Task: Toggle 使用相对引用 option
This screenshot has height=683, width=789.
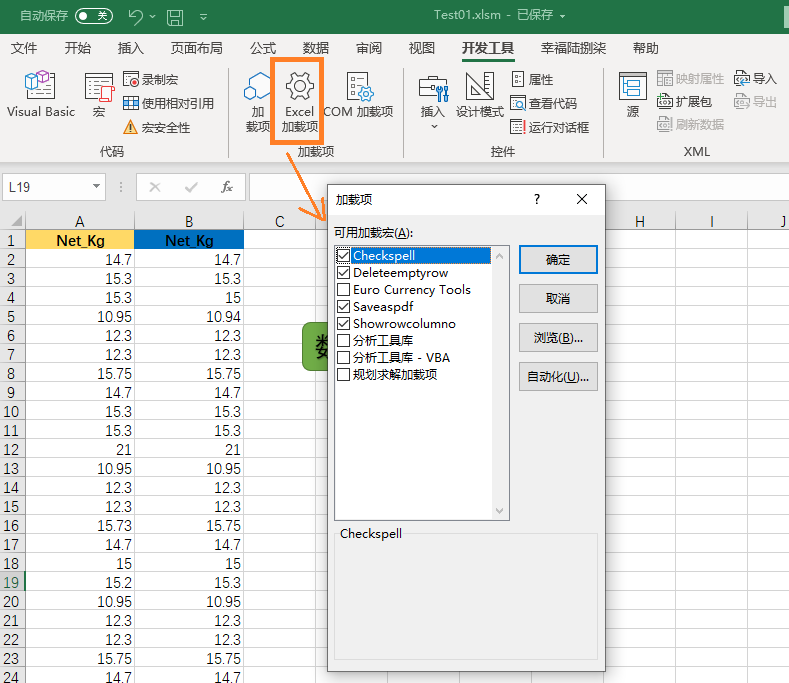Action: pyautogui.click(x=169, y=103)
